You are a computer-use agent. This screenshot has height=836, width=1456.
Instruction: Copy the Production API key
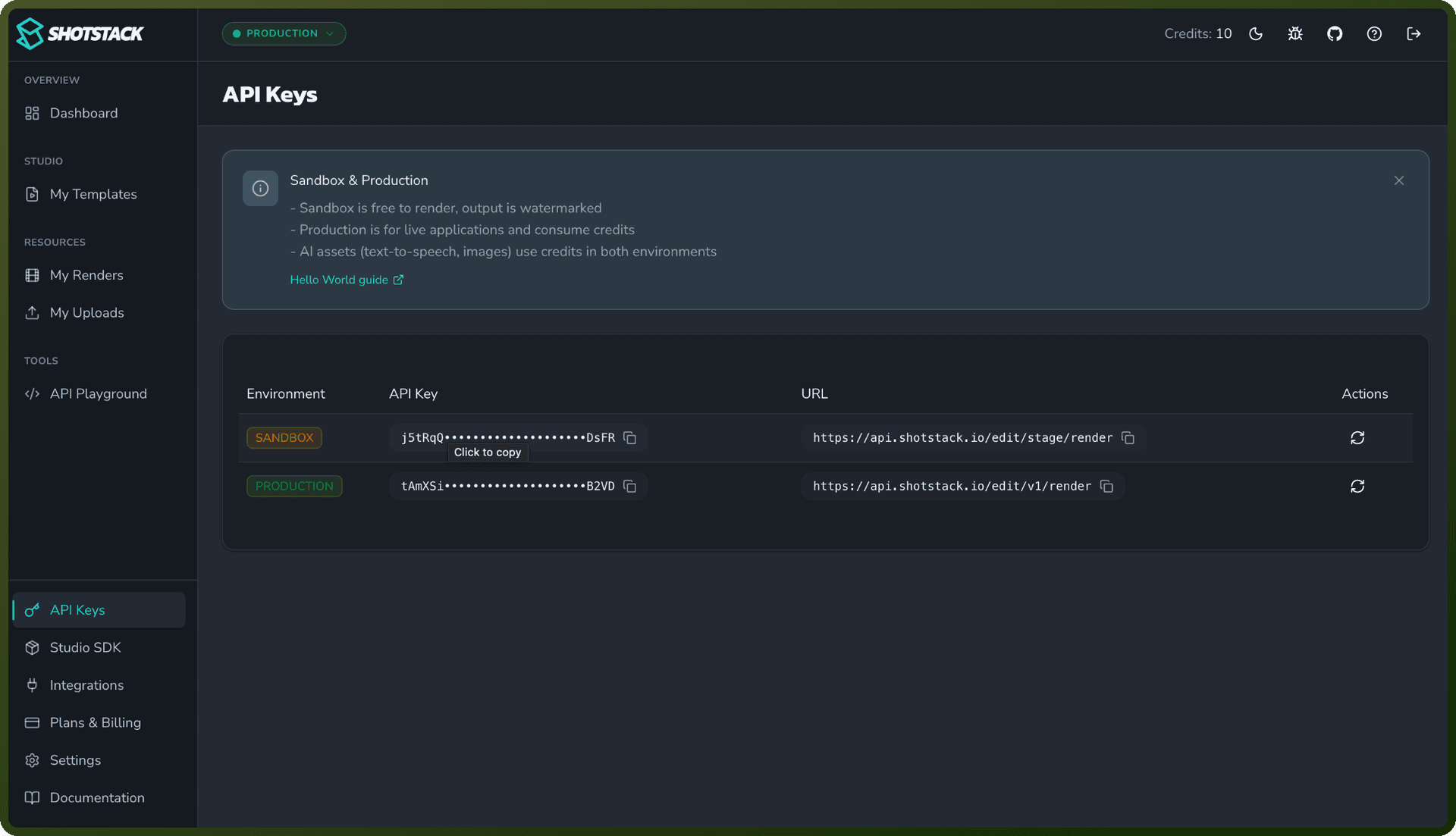(629, 487)
